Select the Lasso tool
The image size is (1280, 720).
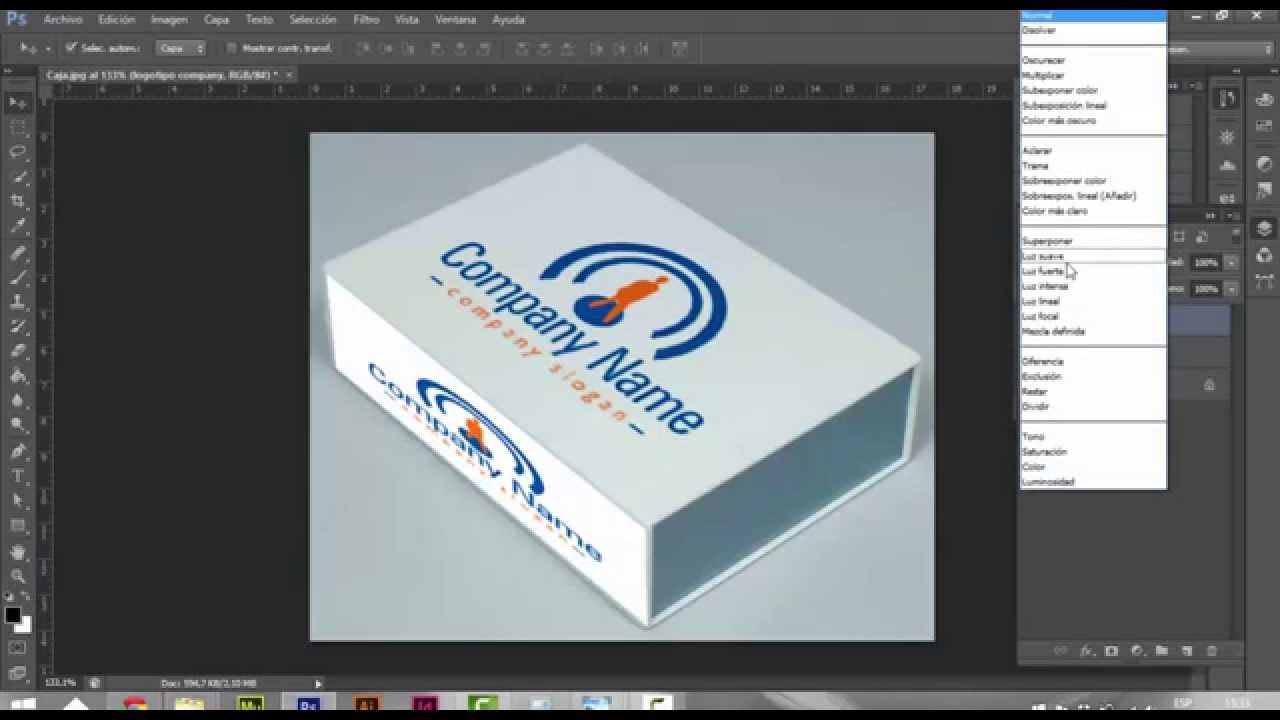click(18, 152)
